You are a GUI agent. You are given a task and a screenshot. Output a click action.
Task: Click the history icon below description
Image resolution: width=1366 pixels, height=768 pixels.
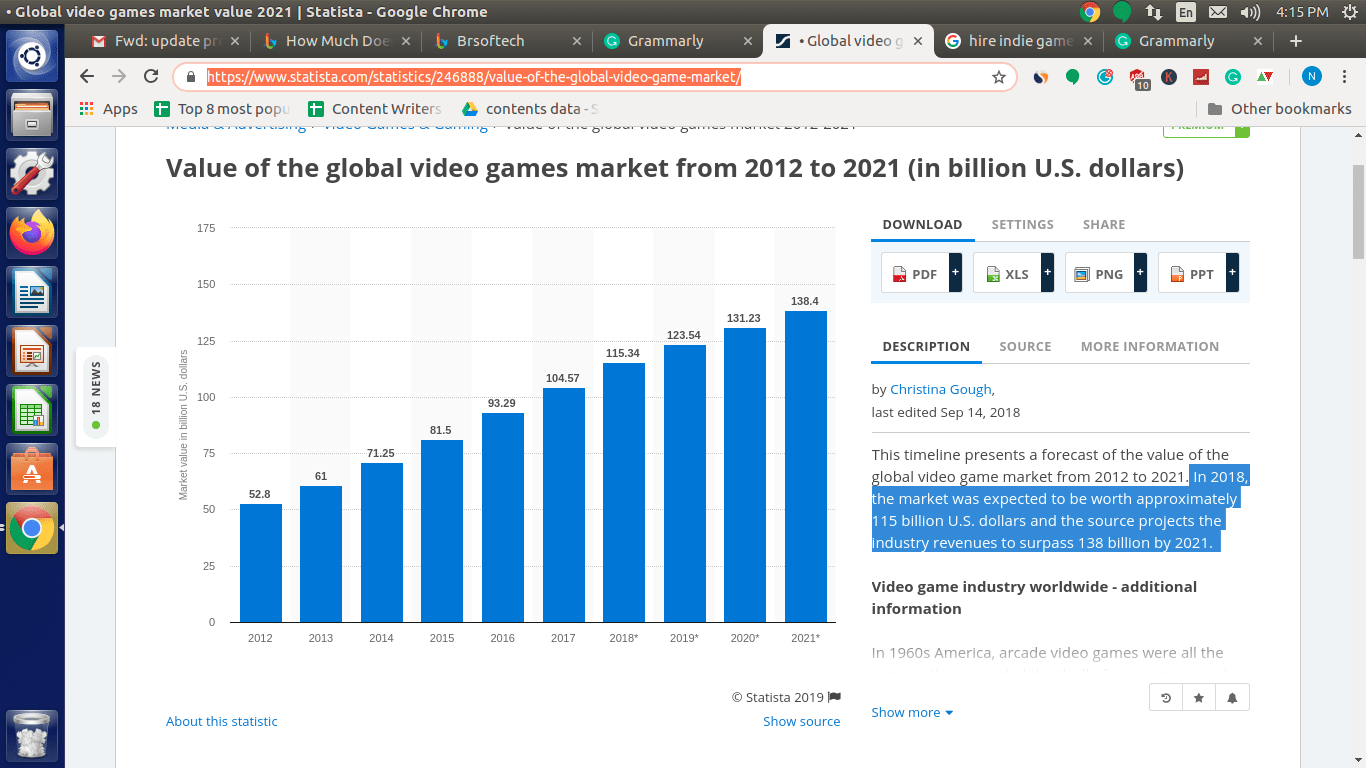click(x=1166, y=698)
